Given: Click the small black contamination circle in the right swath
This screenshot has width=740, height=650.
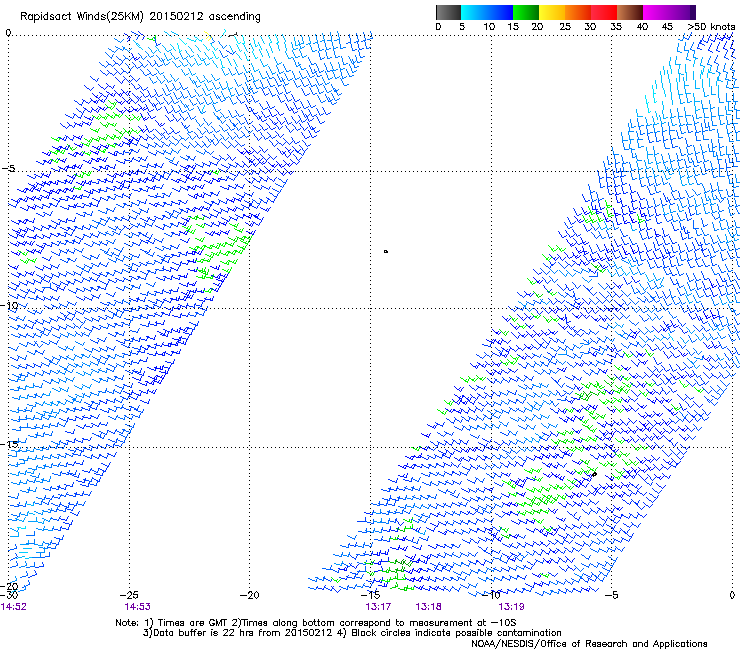Looking at the screenshot, I should click(x=595, y=474).
